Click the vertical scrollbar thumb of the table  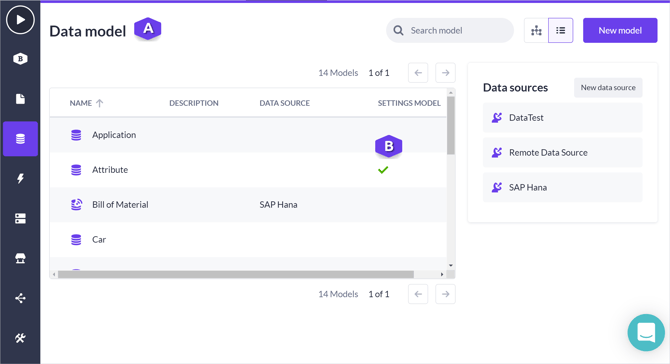coord(451,125)
